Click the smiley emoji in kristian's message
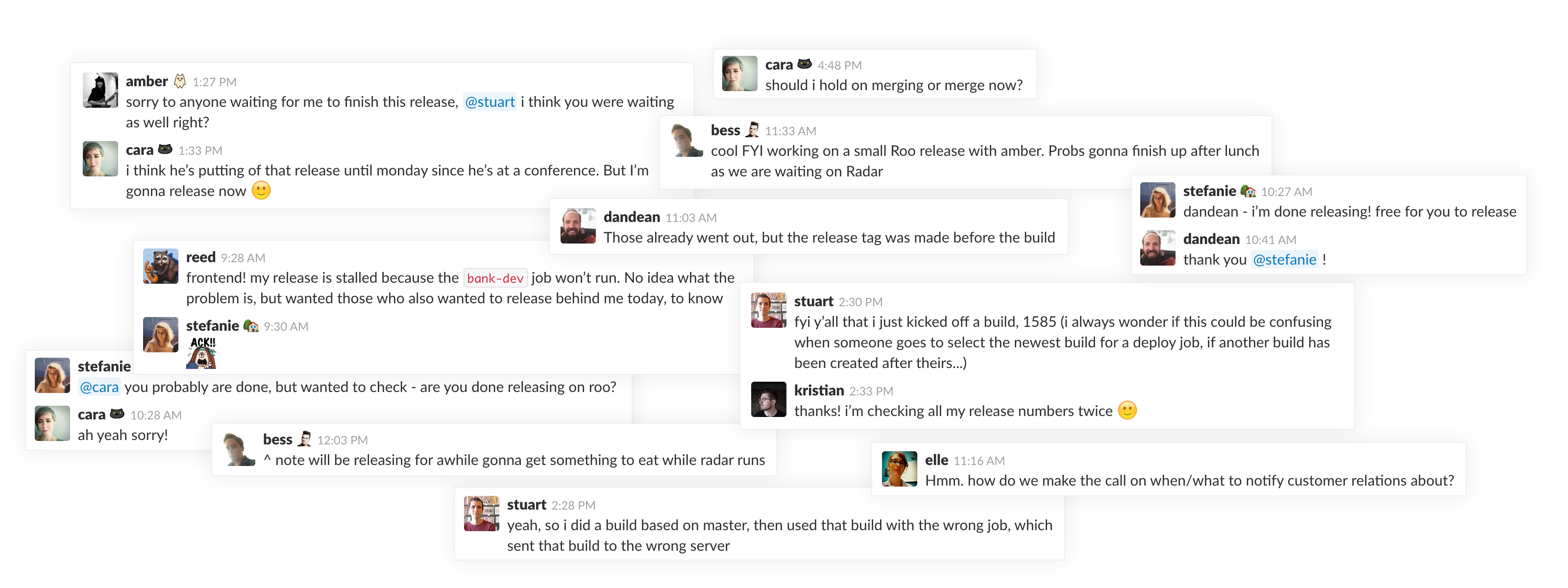 pyautogui.click(x=1127, y=411)
